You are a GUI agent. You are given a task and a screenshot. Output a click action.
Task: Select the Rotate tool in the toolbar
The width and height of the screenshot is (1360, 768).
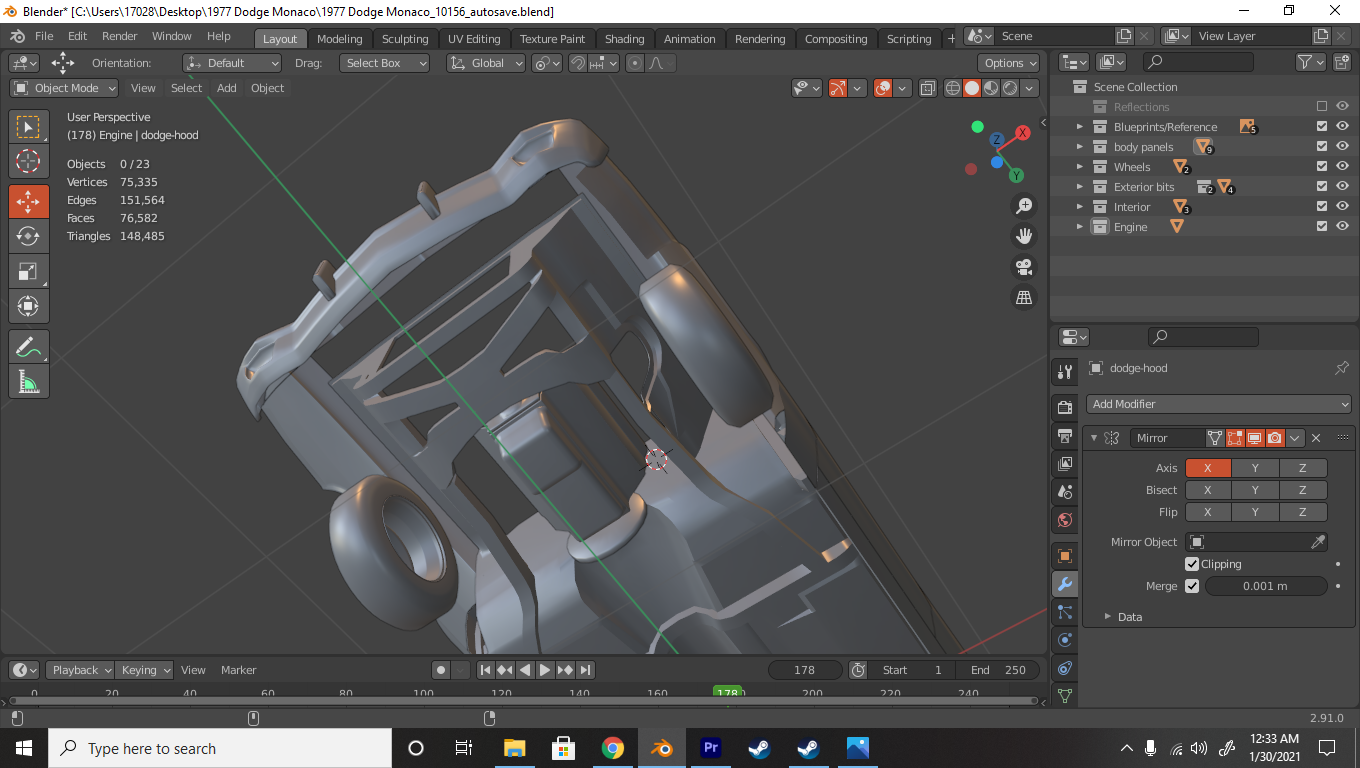[28, 236]
